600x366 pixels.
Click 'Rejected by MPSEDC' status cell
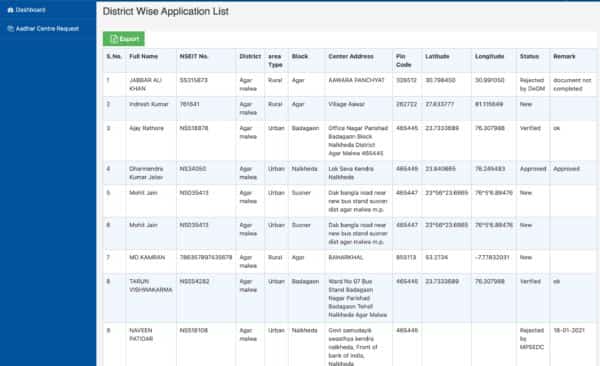[x=532, y=339]
